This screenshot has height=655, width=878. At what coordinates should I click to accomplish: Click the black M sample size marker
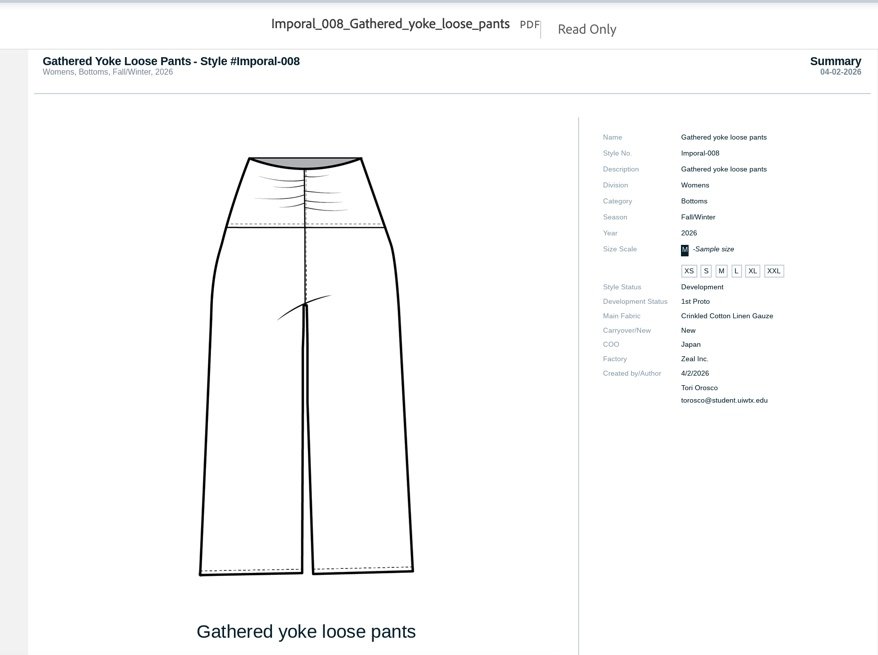tap(684, 250)
